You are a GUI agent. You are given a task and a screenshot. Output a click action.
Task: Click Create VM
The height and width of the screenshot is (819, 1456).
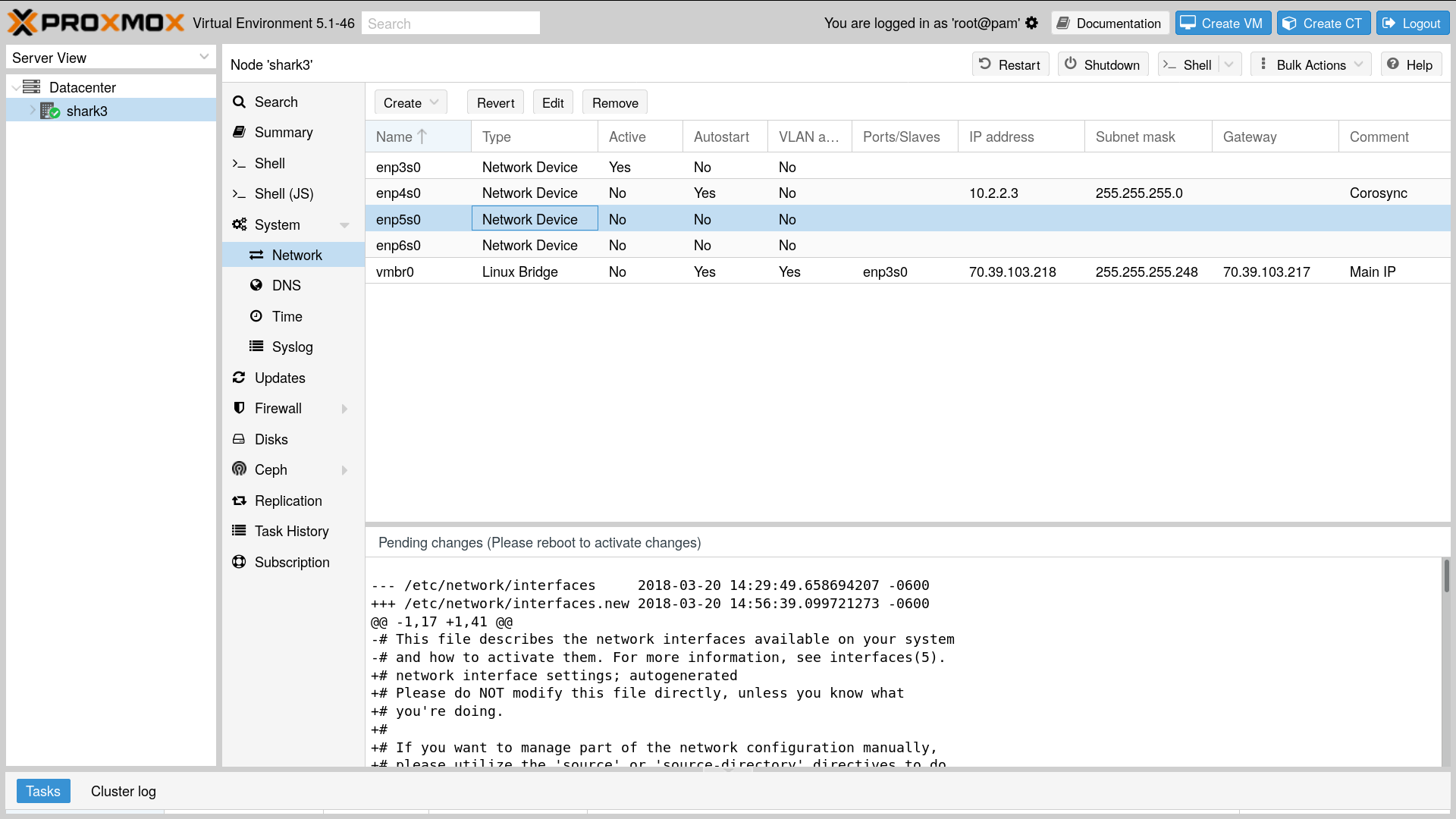click(1222, 24)
